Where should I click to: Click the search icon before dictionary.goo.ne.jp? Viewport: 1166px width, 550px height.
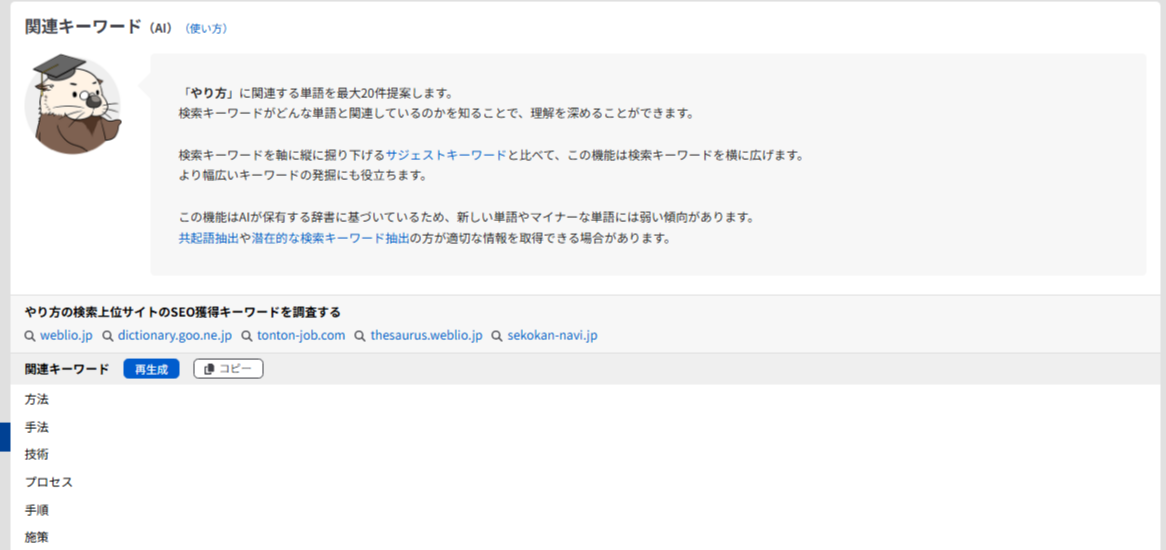point(108,337)
